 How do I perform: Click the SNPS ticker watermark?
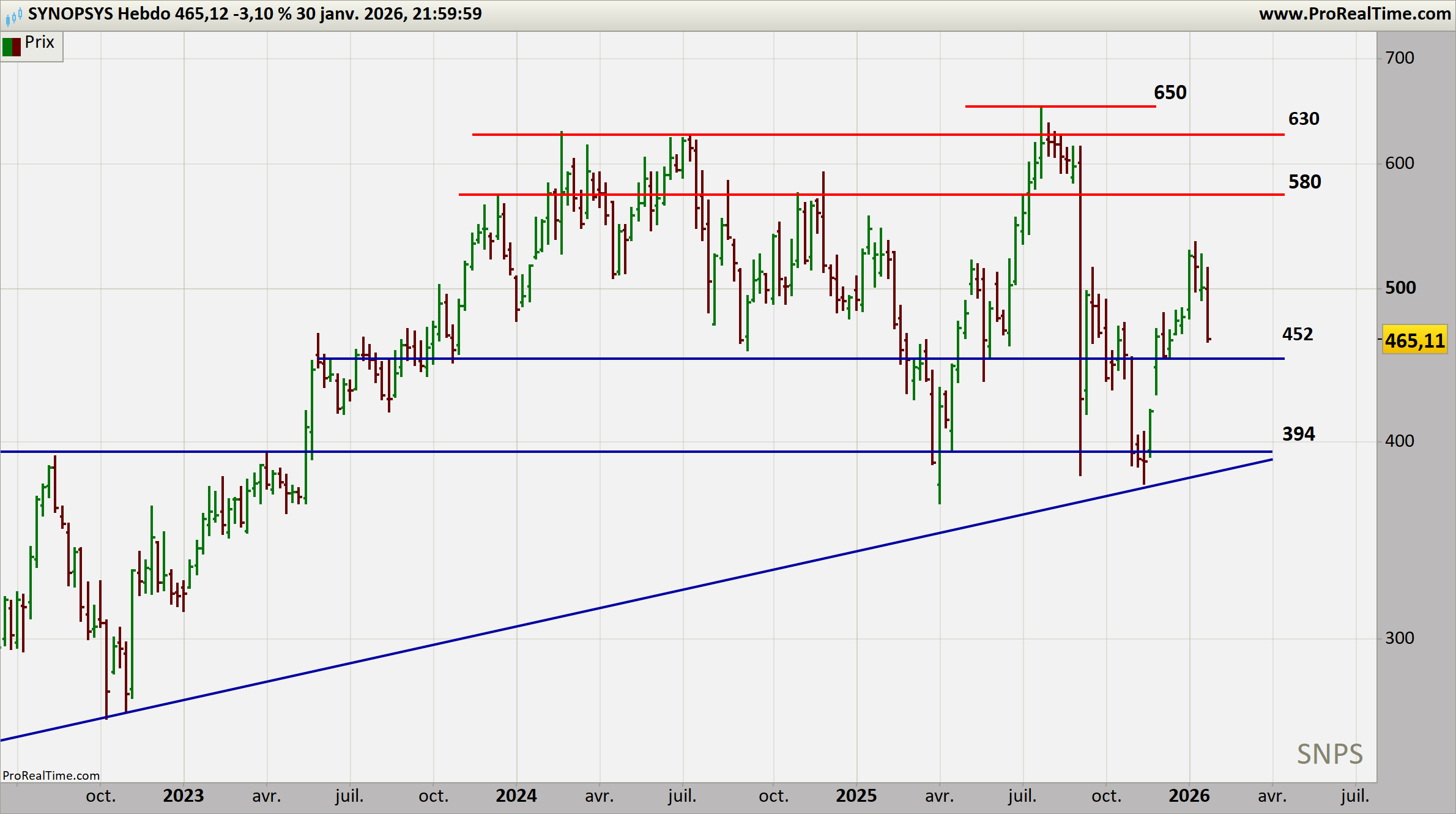[x=1330, y=754]
